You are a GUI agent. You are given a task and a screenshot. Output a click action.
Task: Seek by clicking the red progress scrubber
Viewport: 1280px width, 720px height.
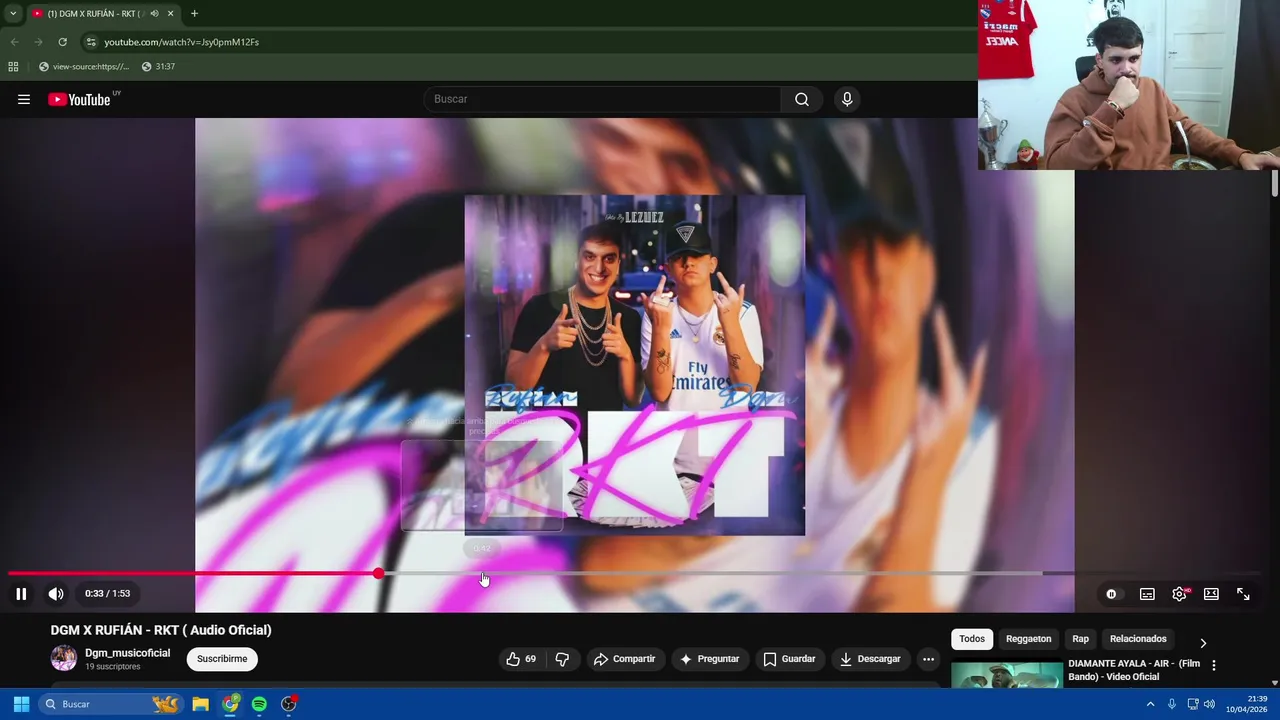point(378,573)
